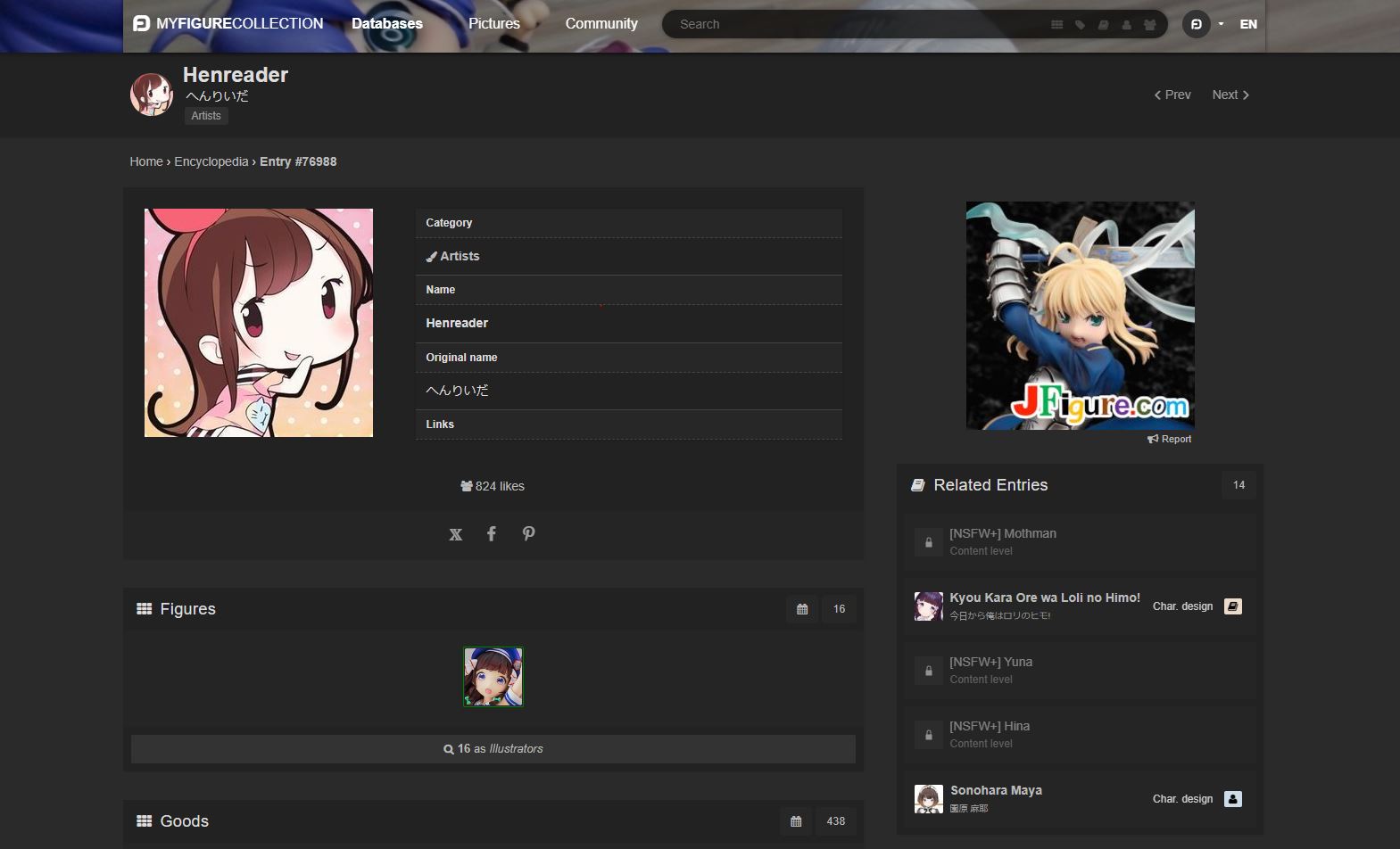Image resolution: width=1400 pixels, height=849 pixels.
Task: Click the 16 count in the Figures header
Action: (839, 609)
